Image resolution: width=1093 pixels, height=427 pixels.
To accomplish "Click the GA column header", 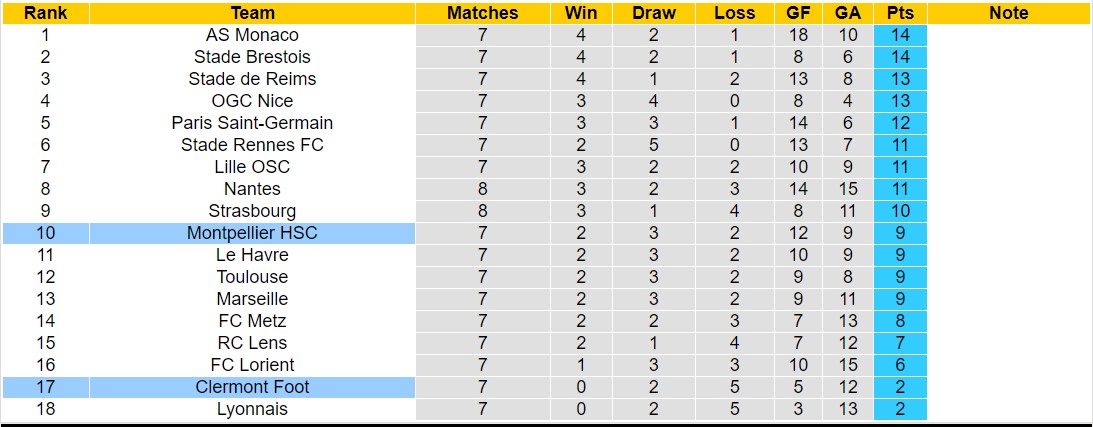I will tap(848, 13).
